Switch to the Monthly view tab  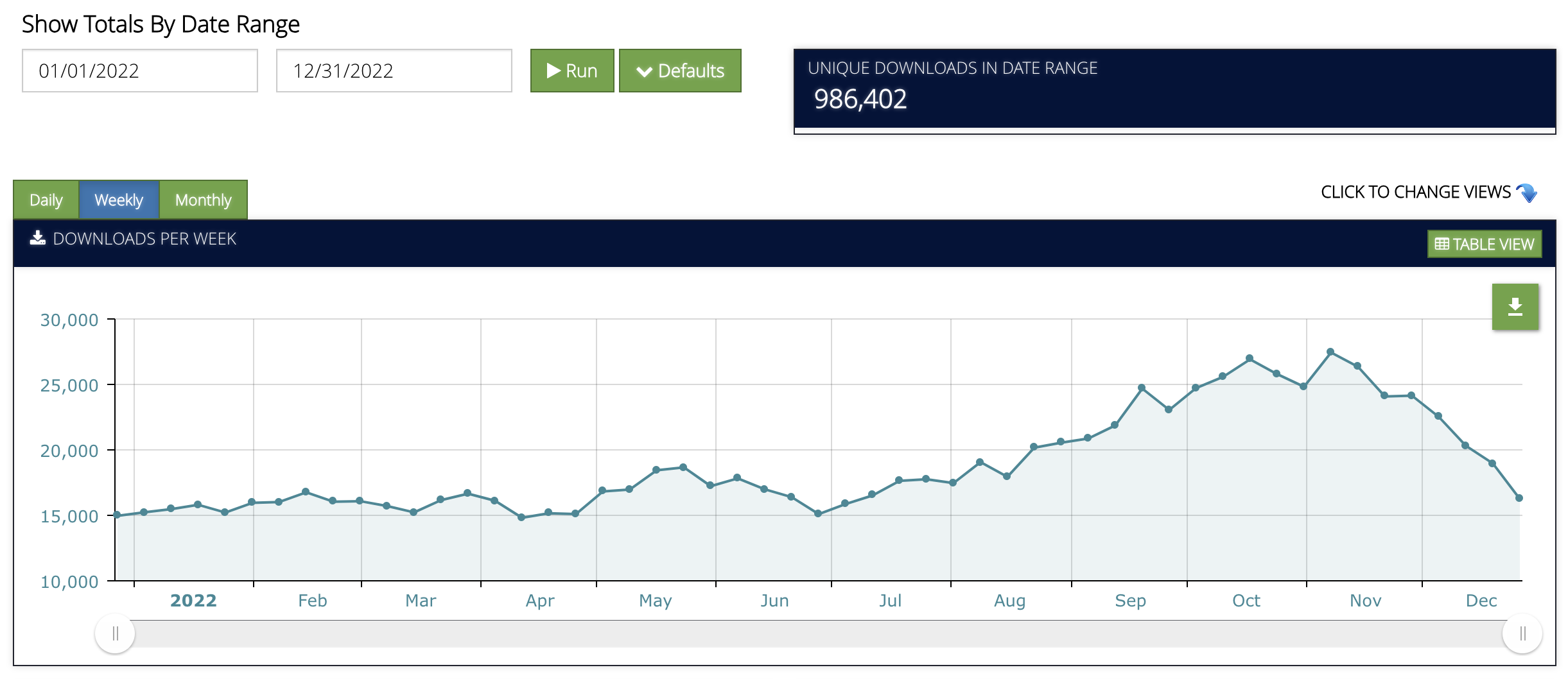(x=203, y=200)
